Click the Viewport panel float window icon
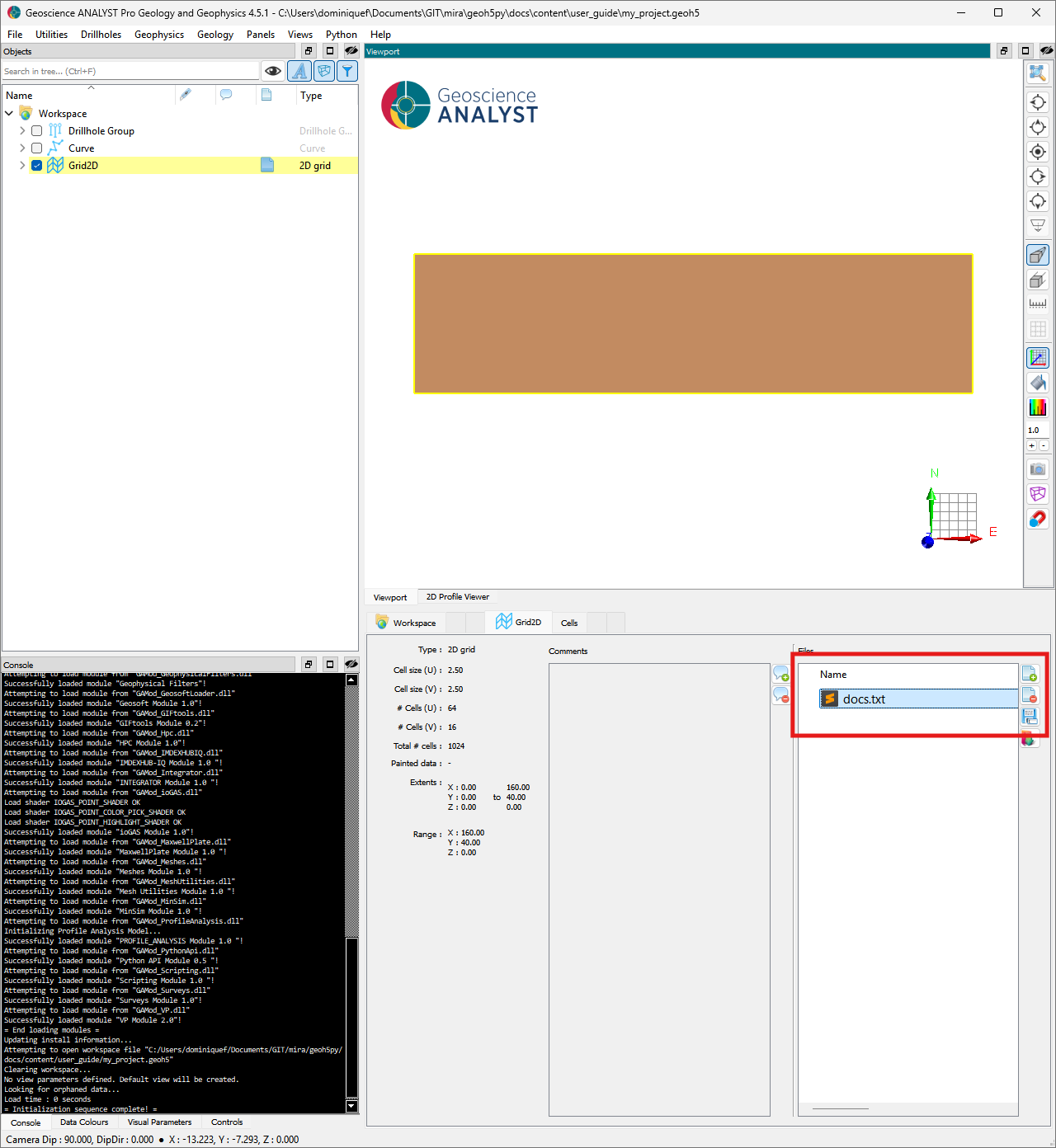1056x1148 pixels. (1004, 51)
